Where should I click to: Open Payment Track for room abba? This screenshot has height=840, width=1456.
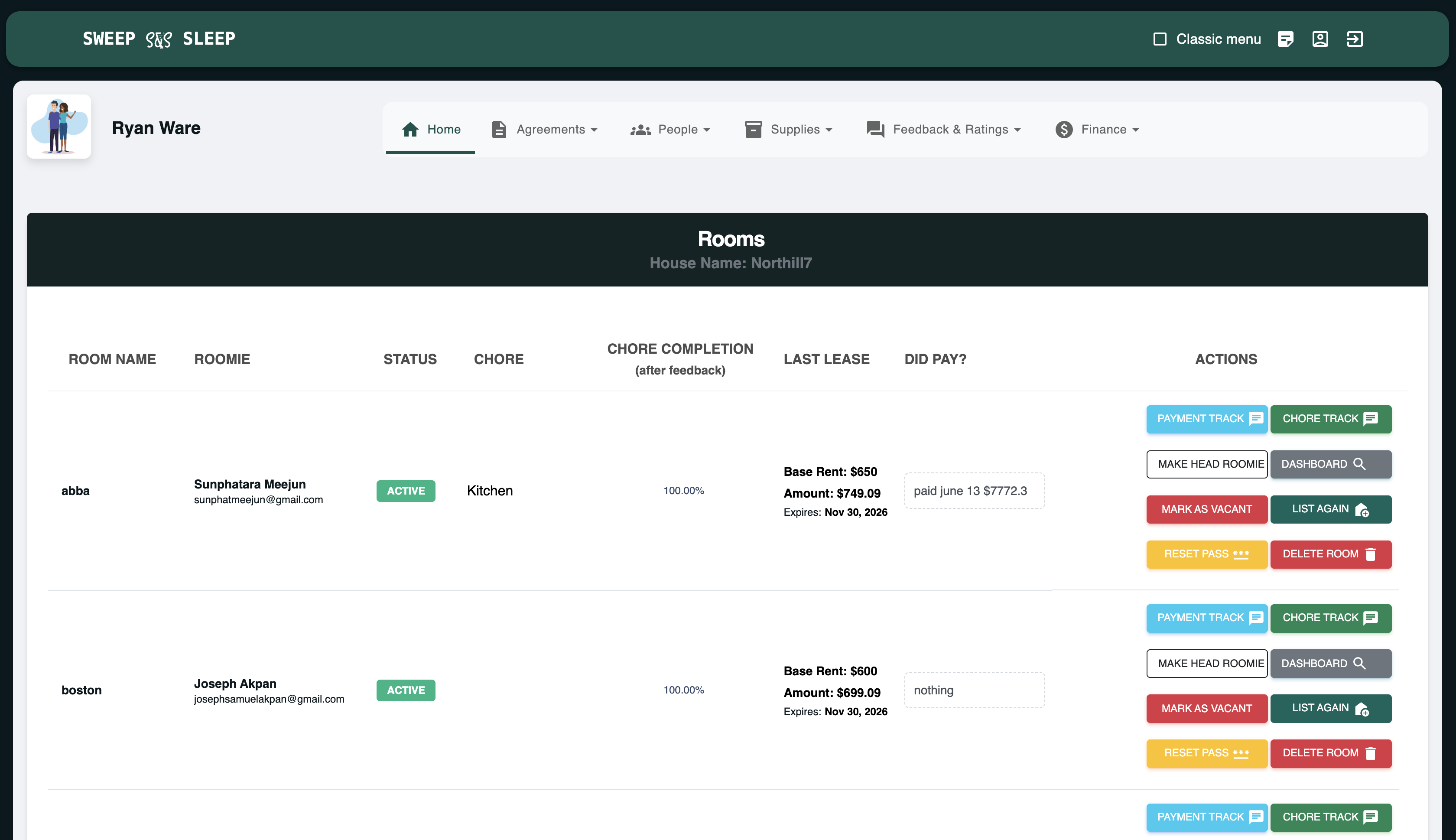[x=1206, y=419]
